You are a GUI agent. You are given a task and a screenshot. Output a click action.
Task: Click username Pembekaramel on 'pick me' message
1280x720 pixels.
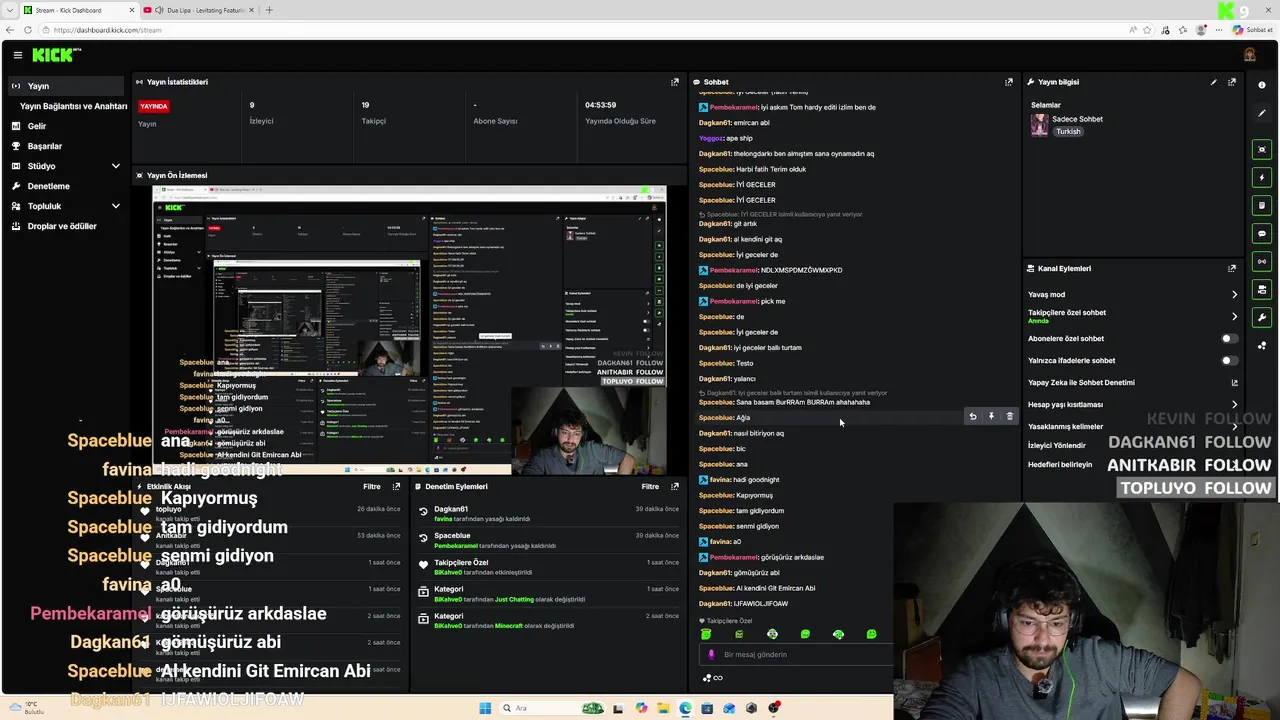tap(734, 301)
